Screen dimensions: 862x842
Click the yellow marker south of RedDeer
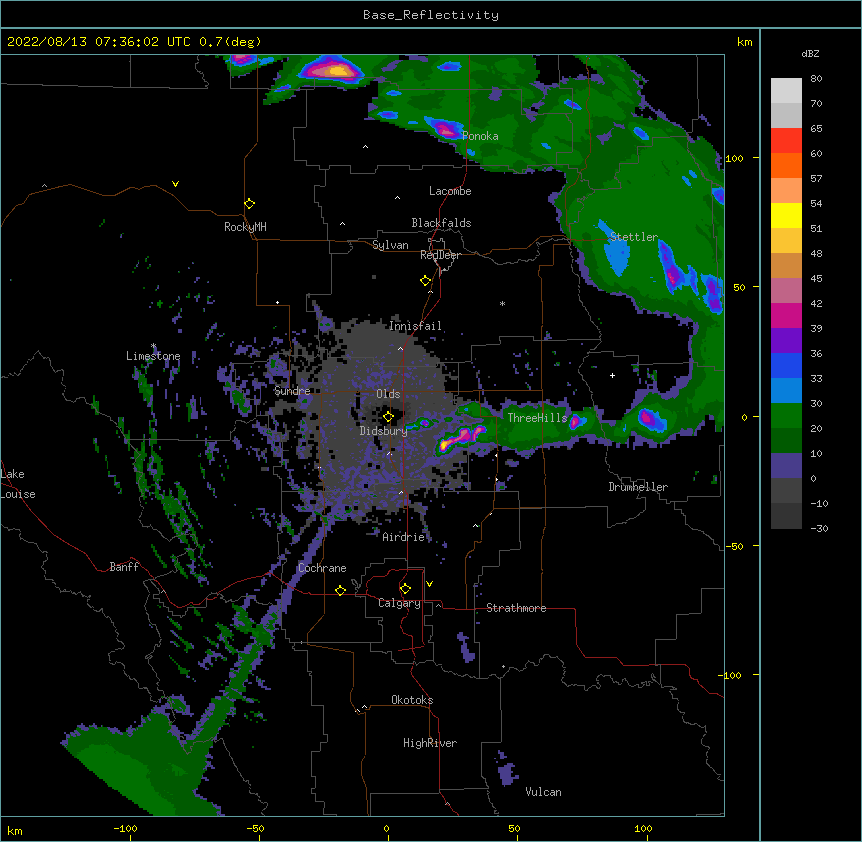pyautogui.click(x=426, y=281)
